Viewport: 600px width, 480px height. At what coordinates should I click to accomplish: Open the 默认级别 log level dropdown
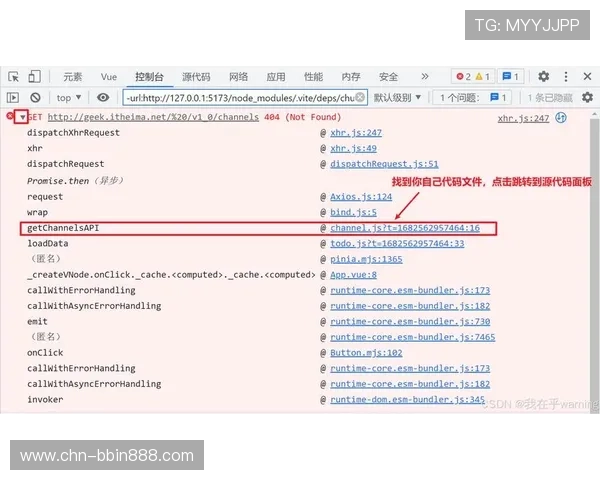pos(396,97)
